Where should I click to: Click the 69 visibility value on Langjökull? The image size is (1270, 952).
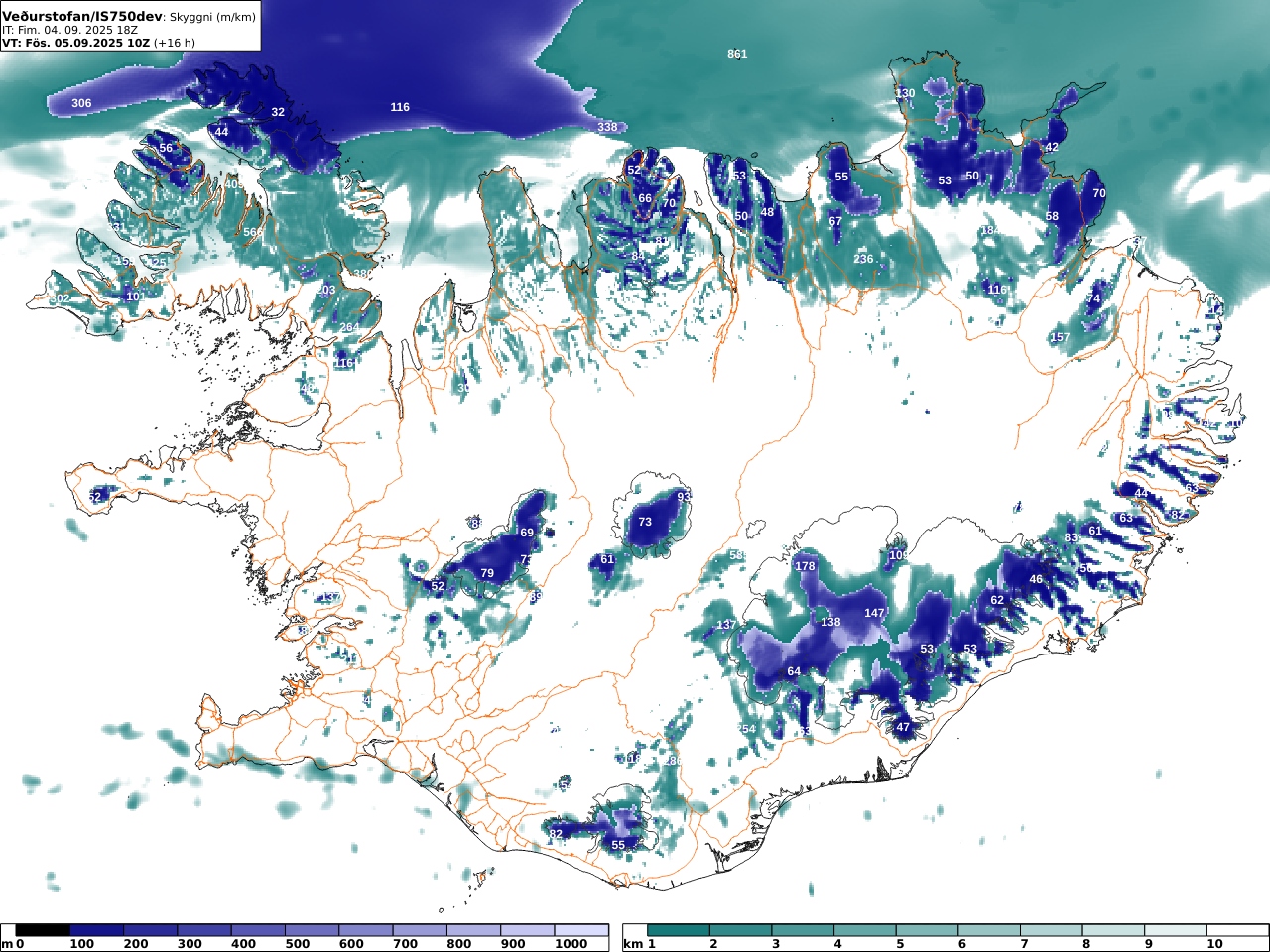coord(527,533)
